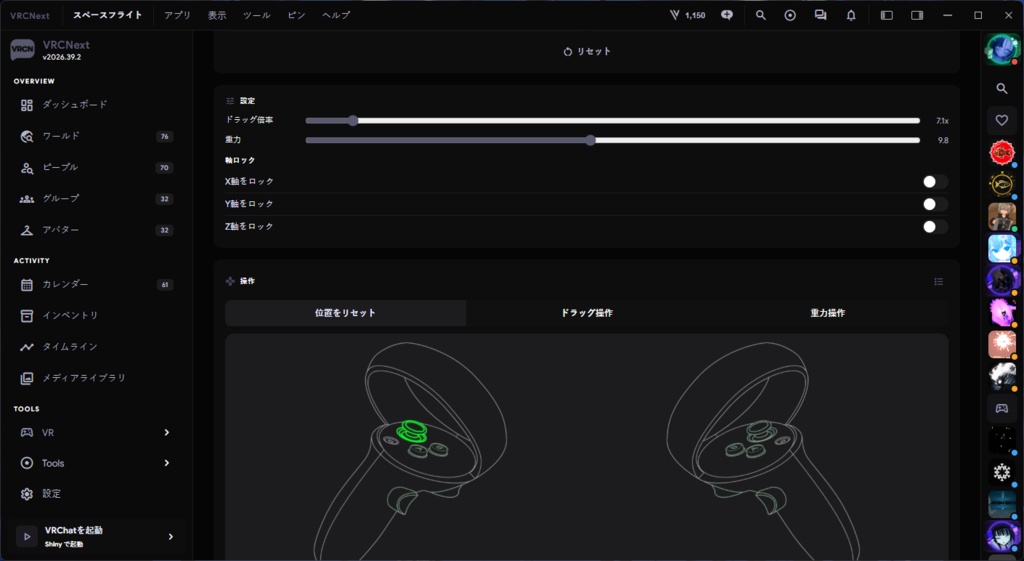The height and width of the screenshot is (561, 1024).
Task: Click the カレンダー count badge 61
Action: [165, 285]
